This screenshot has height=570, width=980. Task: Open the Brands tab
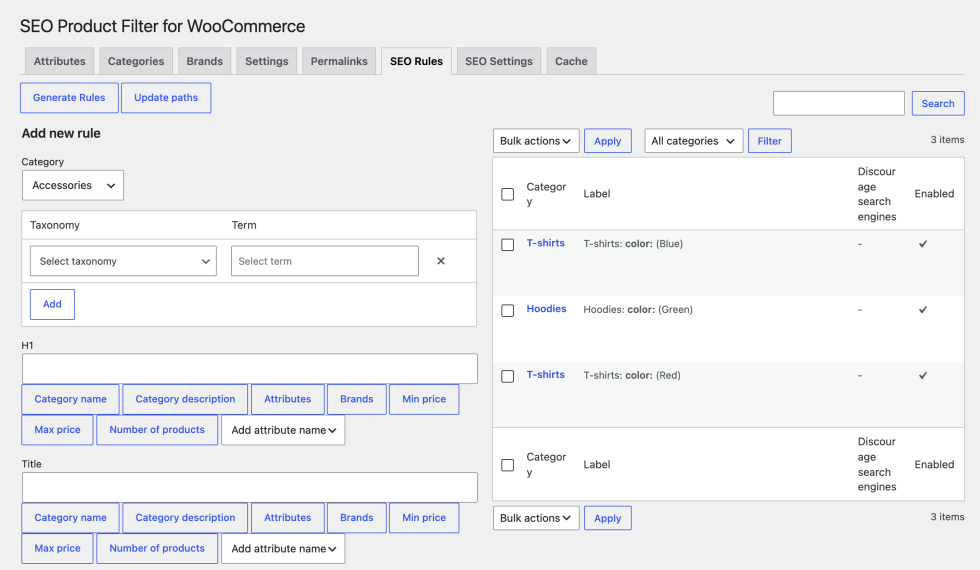click(204, 61)
